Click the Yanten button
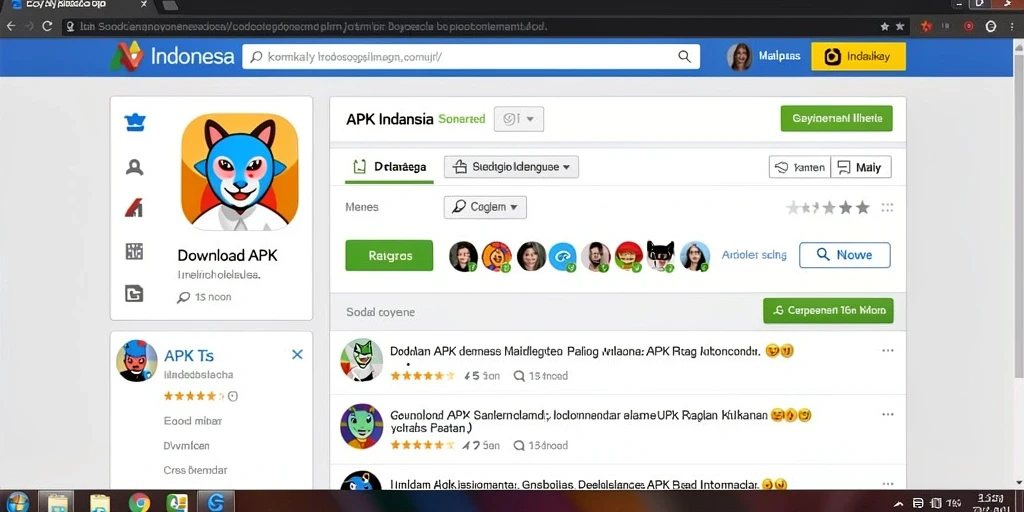 [800, 167]
